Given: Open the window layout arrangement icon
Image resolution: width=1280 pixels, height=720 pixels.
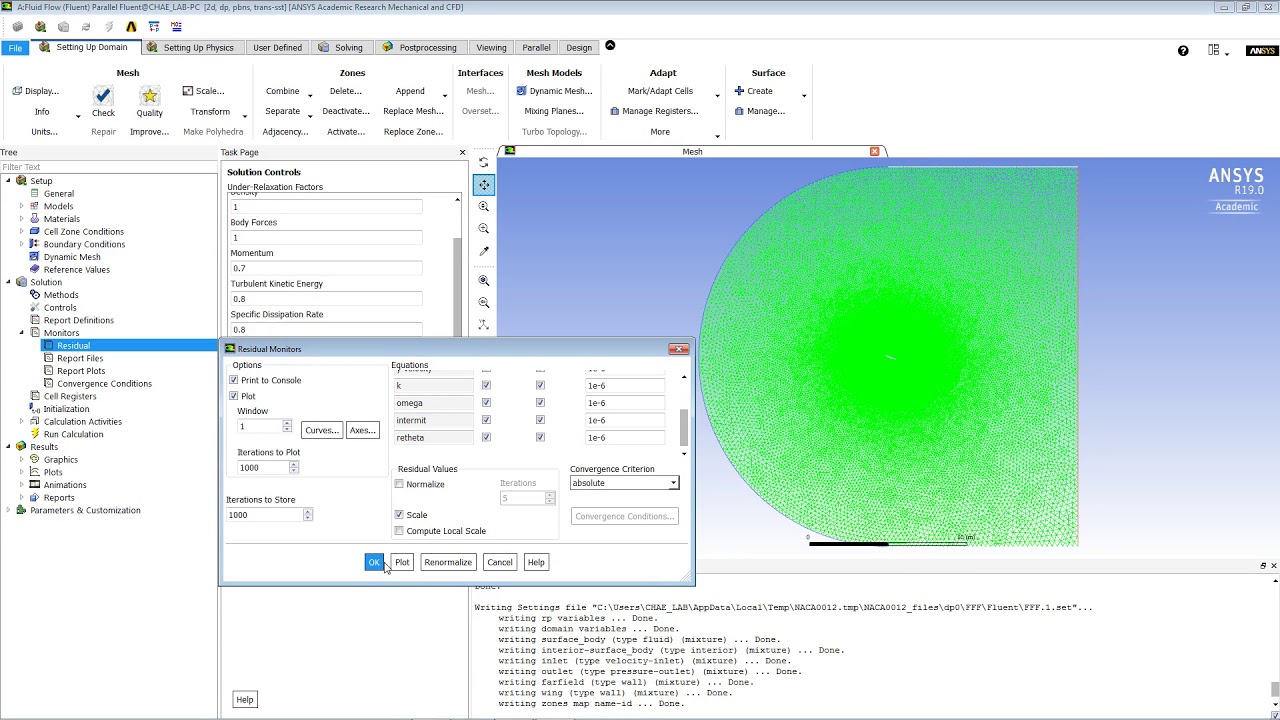Looking at the screenshot, I should tap(1214, 50).
